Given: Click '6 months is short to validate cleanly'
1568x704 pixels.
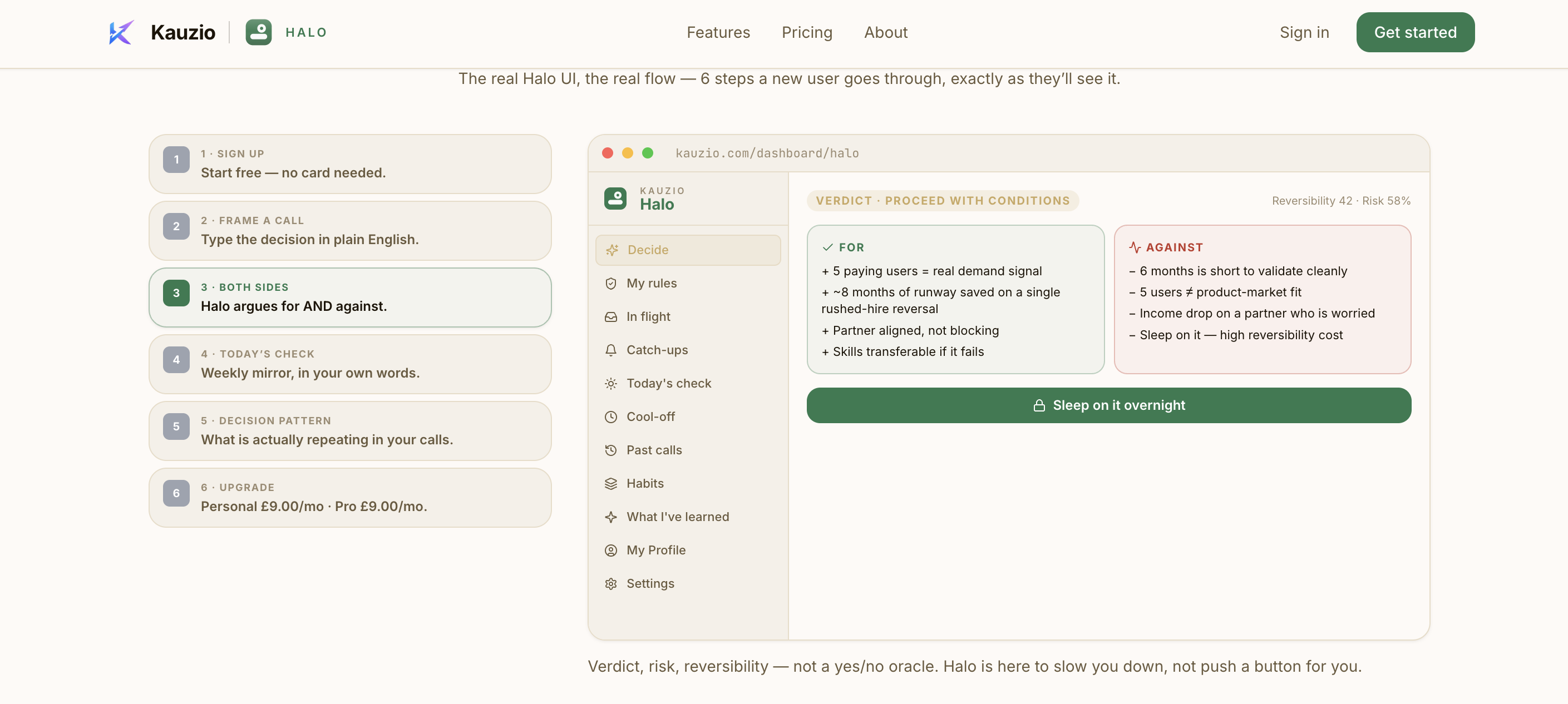Looking at the screenshot, I should point(1238,271).
